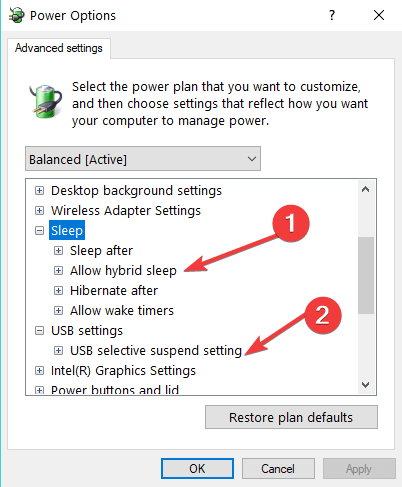Select the Advanced settings tab
The height and width of the screenshot is (487, 402).
59,48
